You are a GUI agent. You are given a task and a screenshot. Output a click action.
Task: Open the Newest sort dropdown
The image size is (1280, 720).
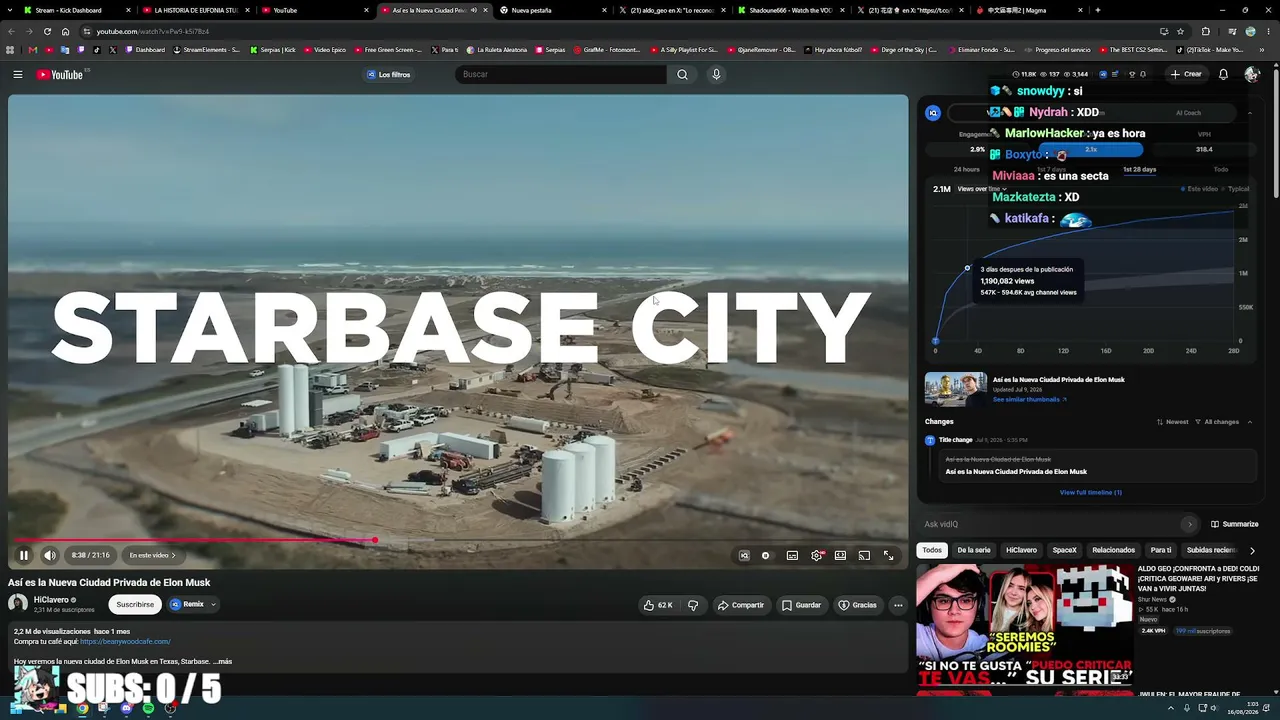click(x=1173, y=422)
